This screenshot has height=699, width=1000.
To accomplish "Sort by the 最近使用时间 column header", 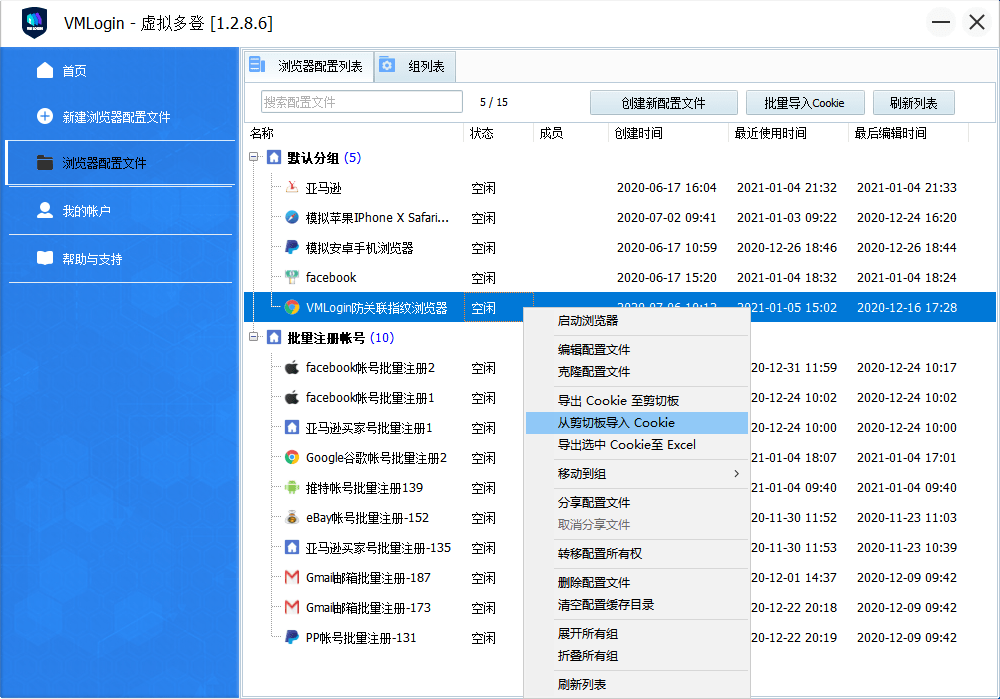I will tap(788, 133).
